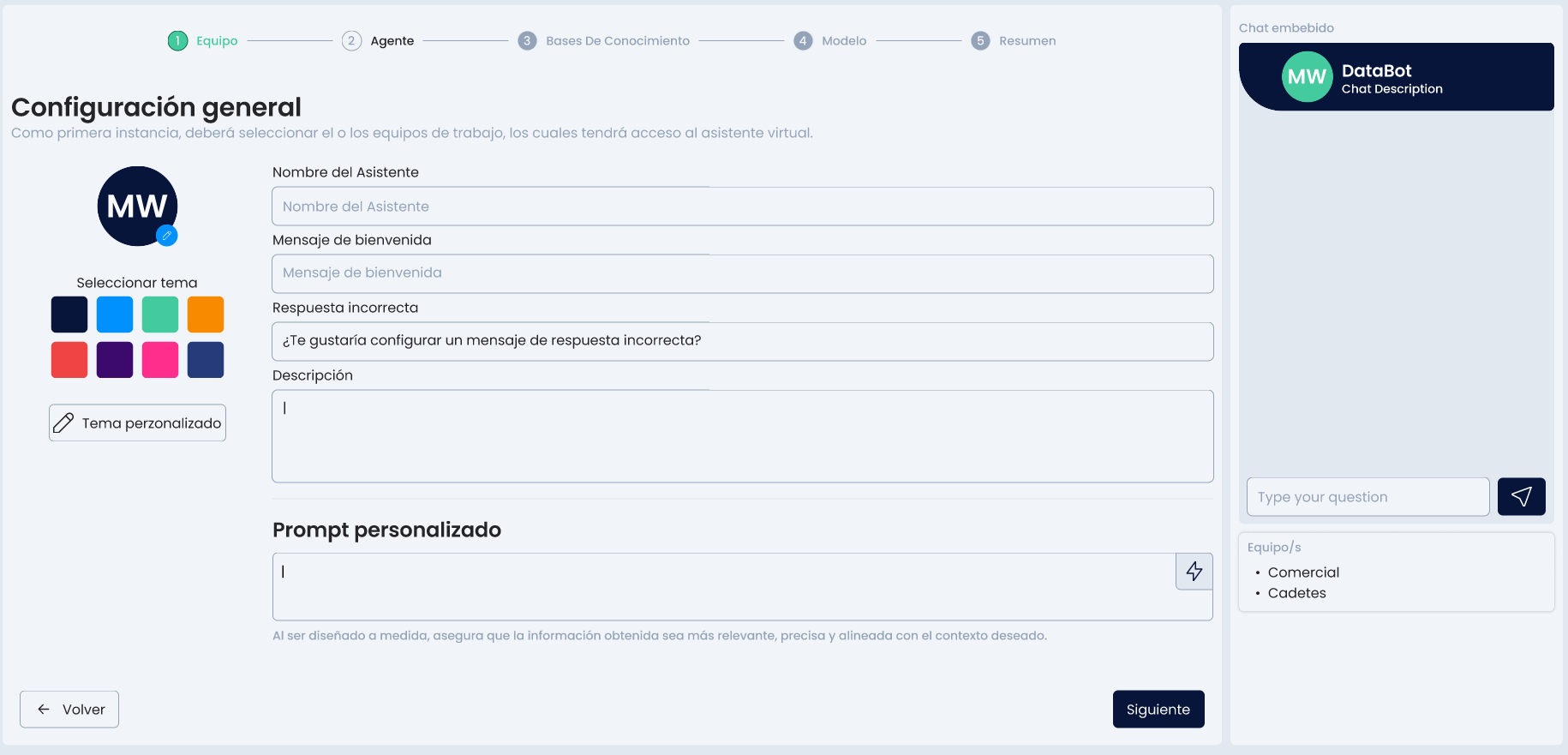This screenshot has width=1568, height=755.
Task: Focus the Nombre del Asistente field
Action: 742,207
